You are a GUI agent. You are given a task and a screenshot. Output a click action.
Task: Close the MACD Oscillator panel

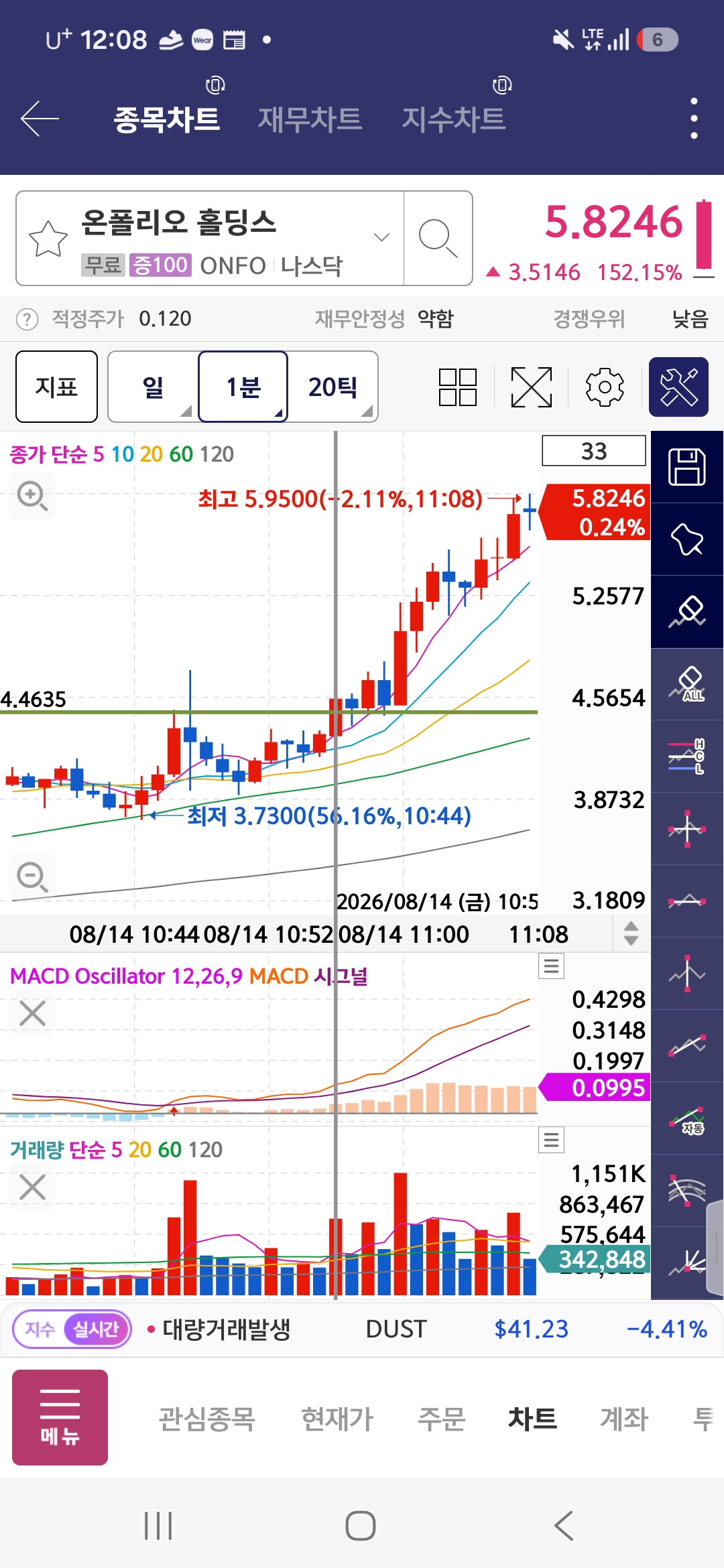[32, 1013]
